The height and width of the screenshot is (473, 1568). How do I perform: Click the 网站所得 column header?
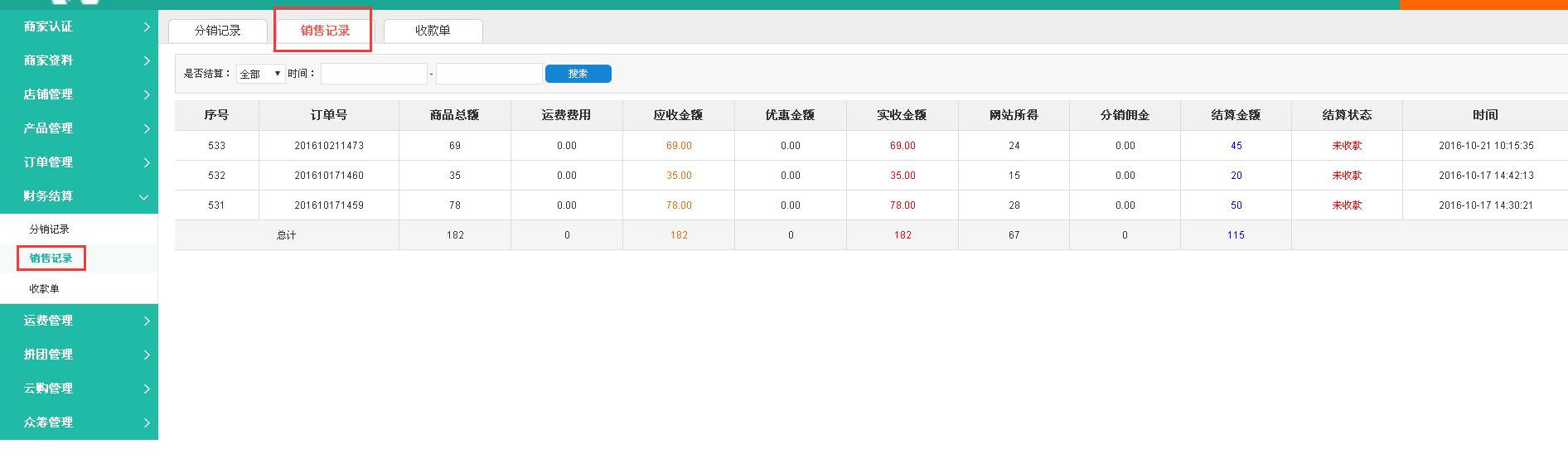click(1014, 115)
